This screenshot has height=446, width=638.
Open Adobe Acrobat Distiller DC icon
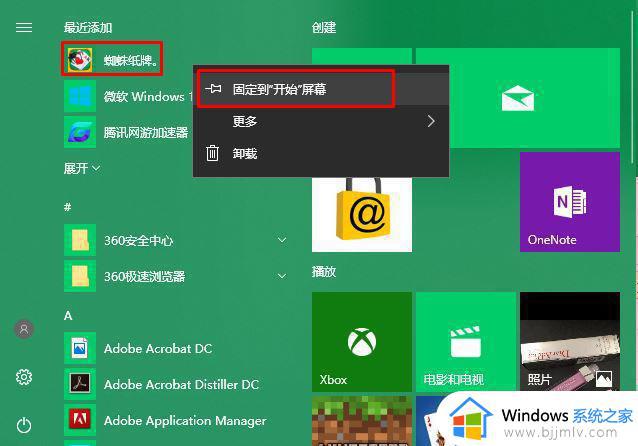80,384
